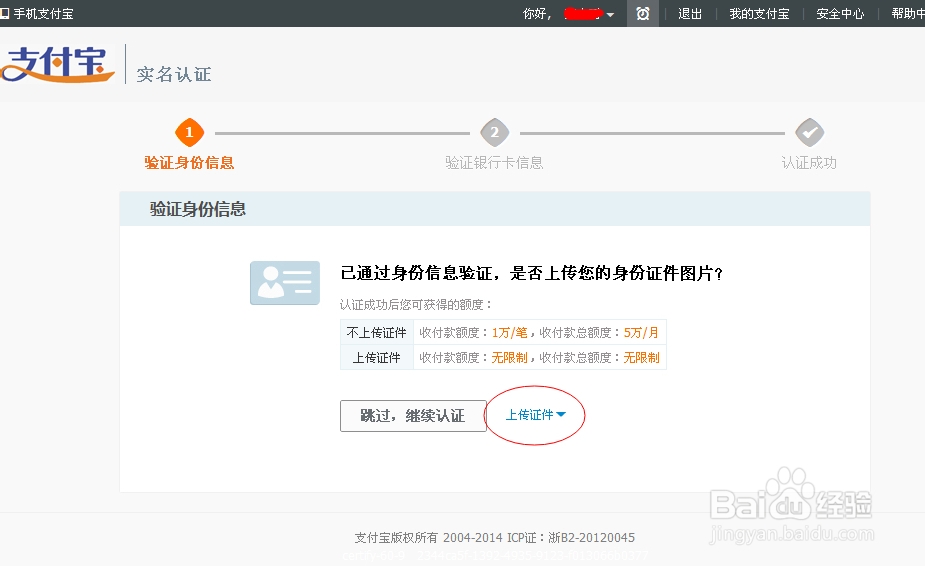Click the ICP证 copyright footer text
The width and height of the screenshot is (925, 566).
(494, 538)
